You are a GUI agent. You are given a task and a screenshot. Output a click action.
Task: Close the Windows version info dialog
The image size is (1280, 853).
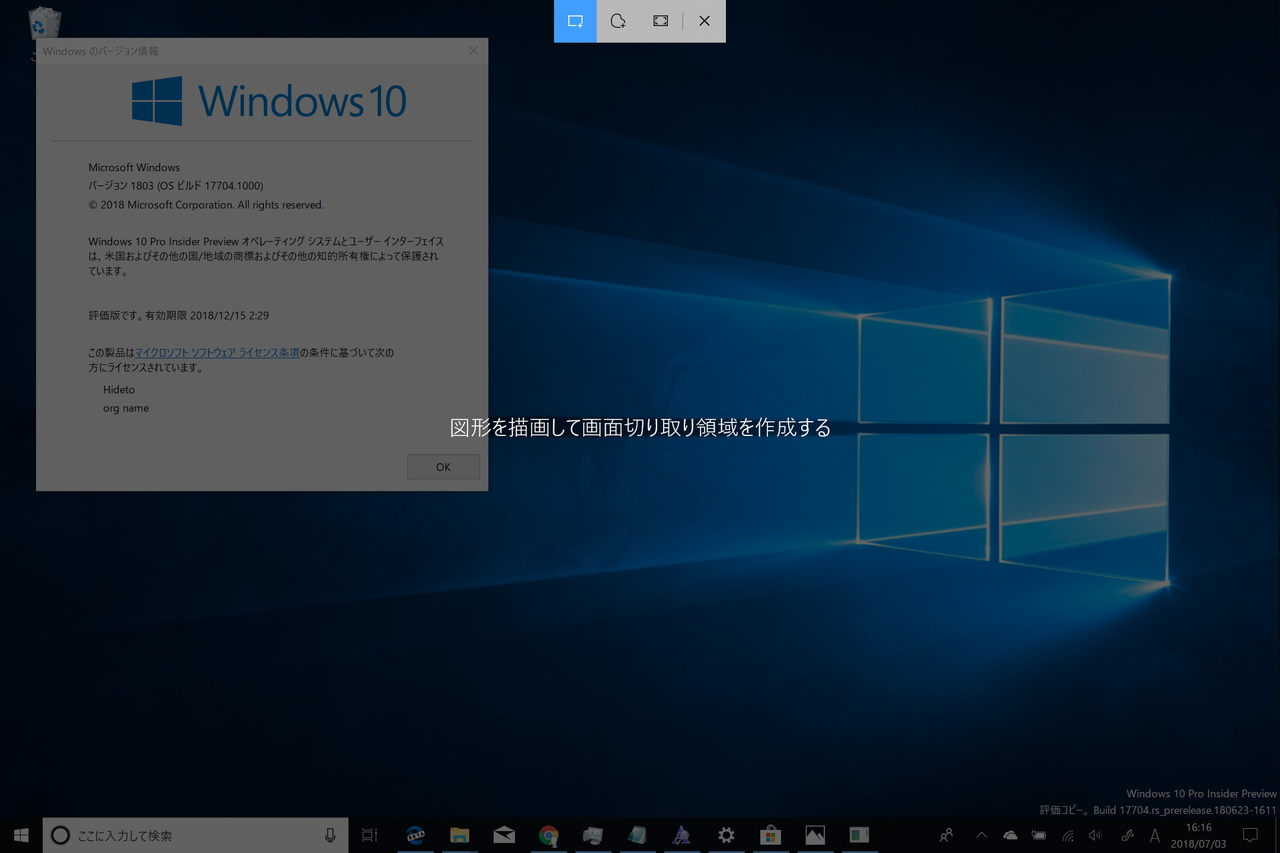coord(474,51)
